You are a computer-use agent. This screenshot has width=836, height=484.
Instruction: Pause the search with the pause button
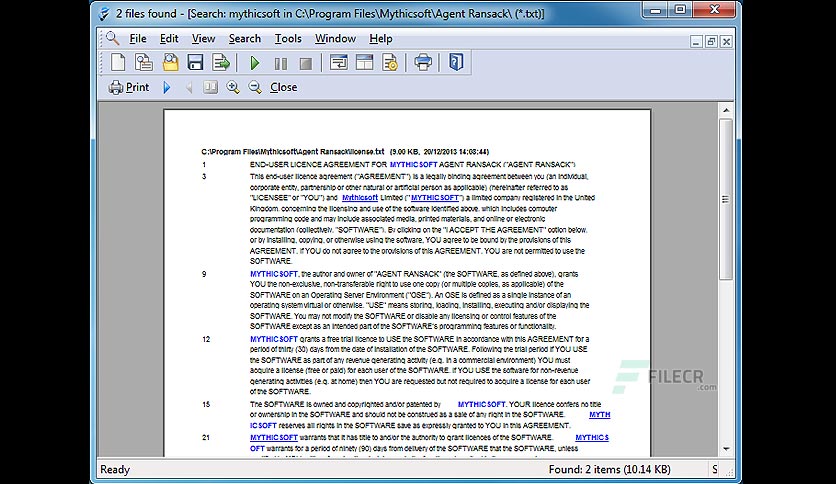point(280,63)
